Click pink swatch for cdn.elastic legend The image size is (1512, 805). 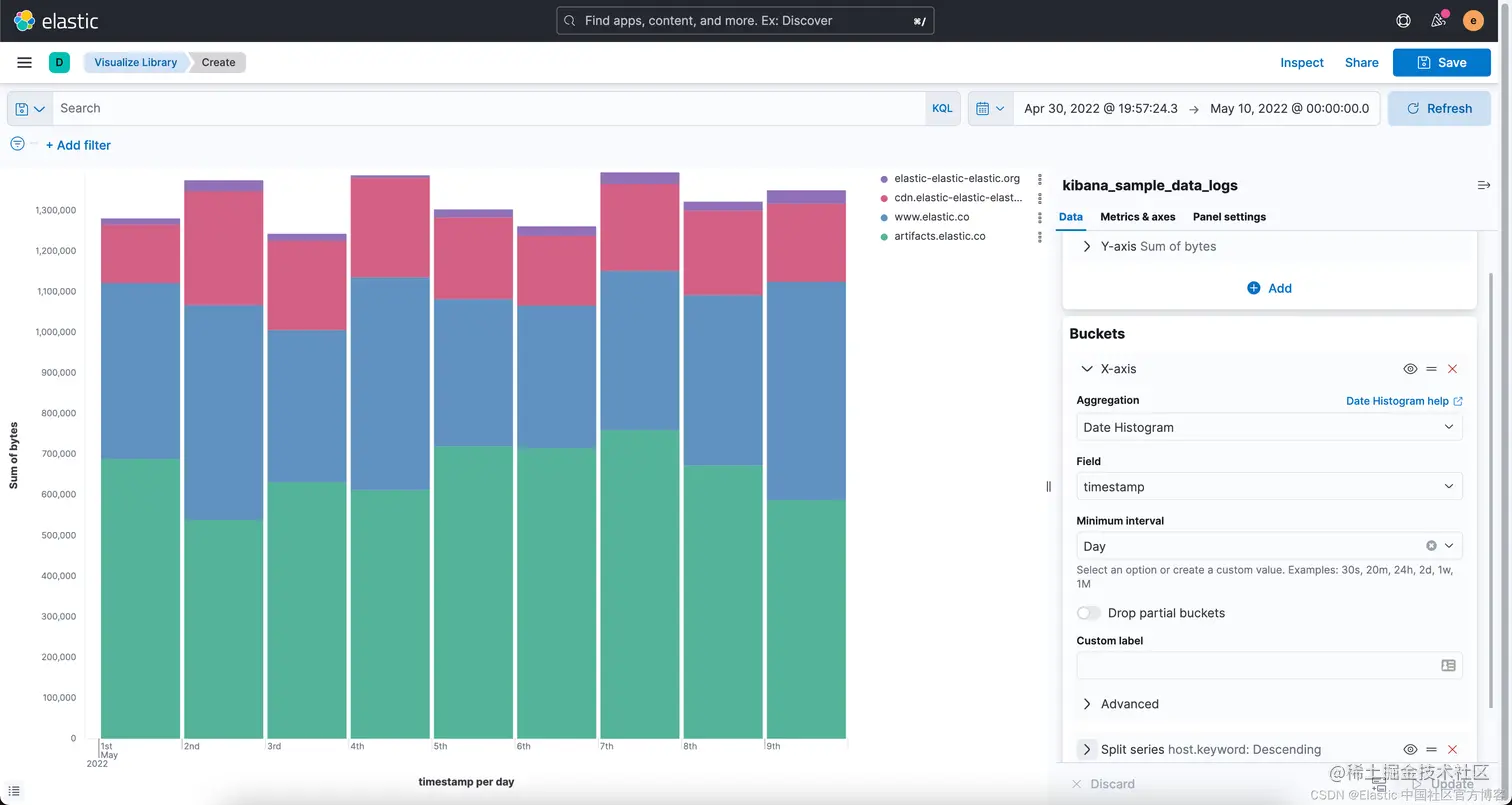(x=884, y=198)
